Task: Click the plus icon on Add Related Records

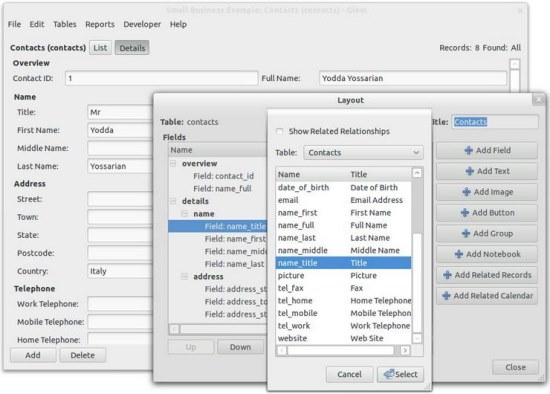Action: pos(447,275)
